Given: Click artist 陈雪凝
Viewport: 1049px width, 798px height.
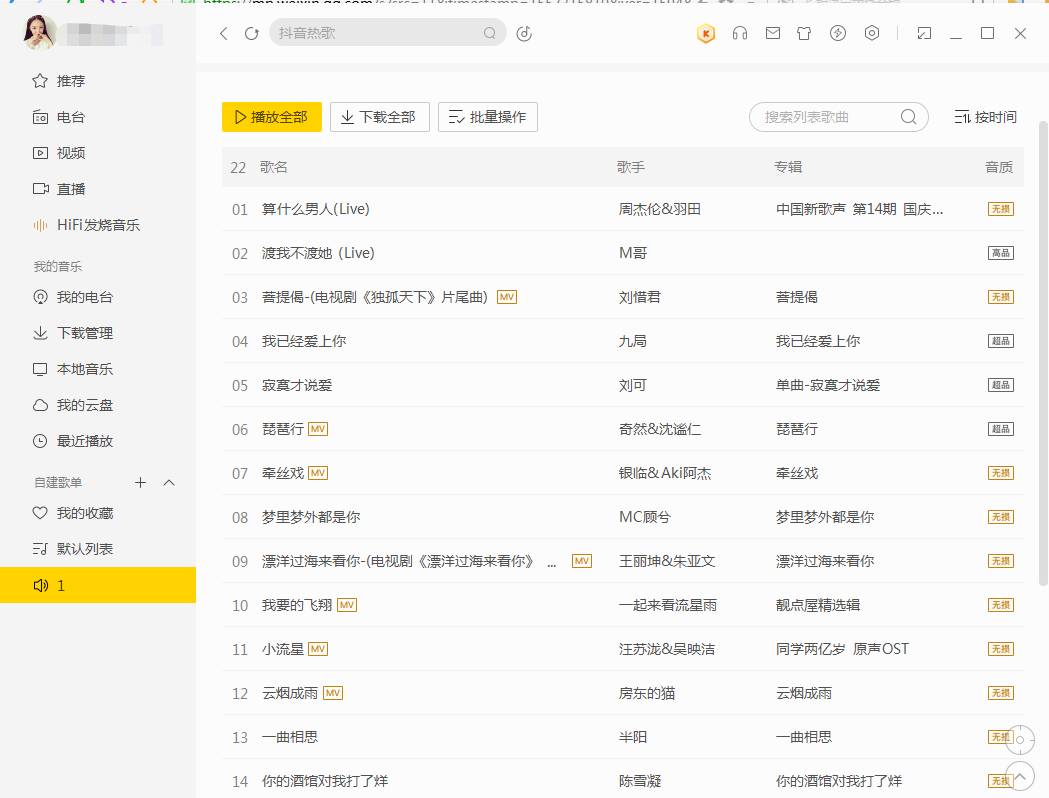Looking at the screenshot, I should point(640,781).
